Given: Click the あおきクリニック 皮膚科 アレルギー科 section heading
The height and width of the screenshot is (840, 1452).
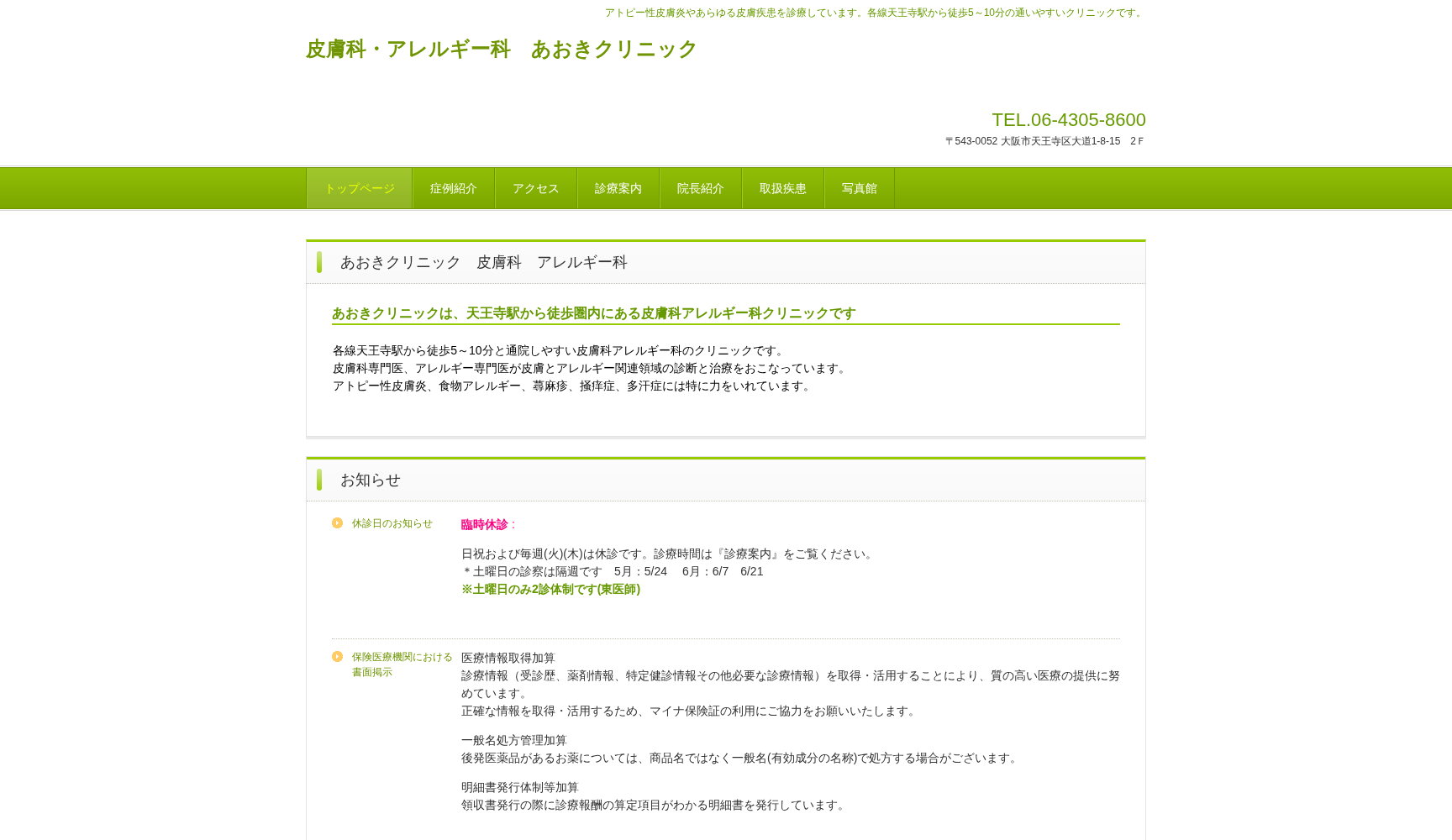Looking at the screenshot, I should [x=484, y=262].
